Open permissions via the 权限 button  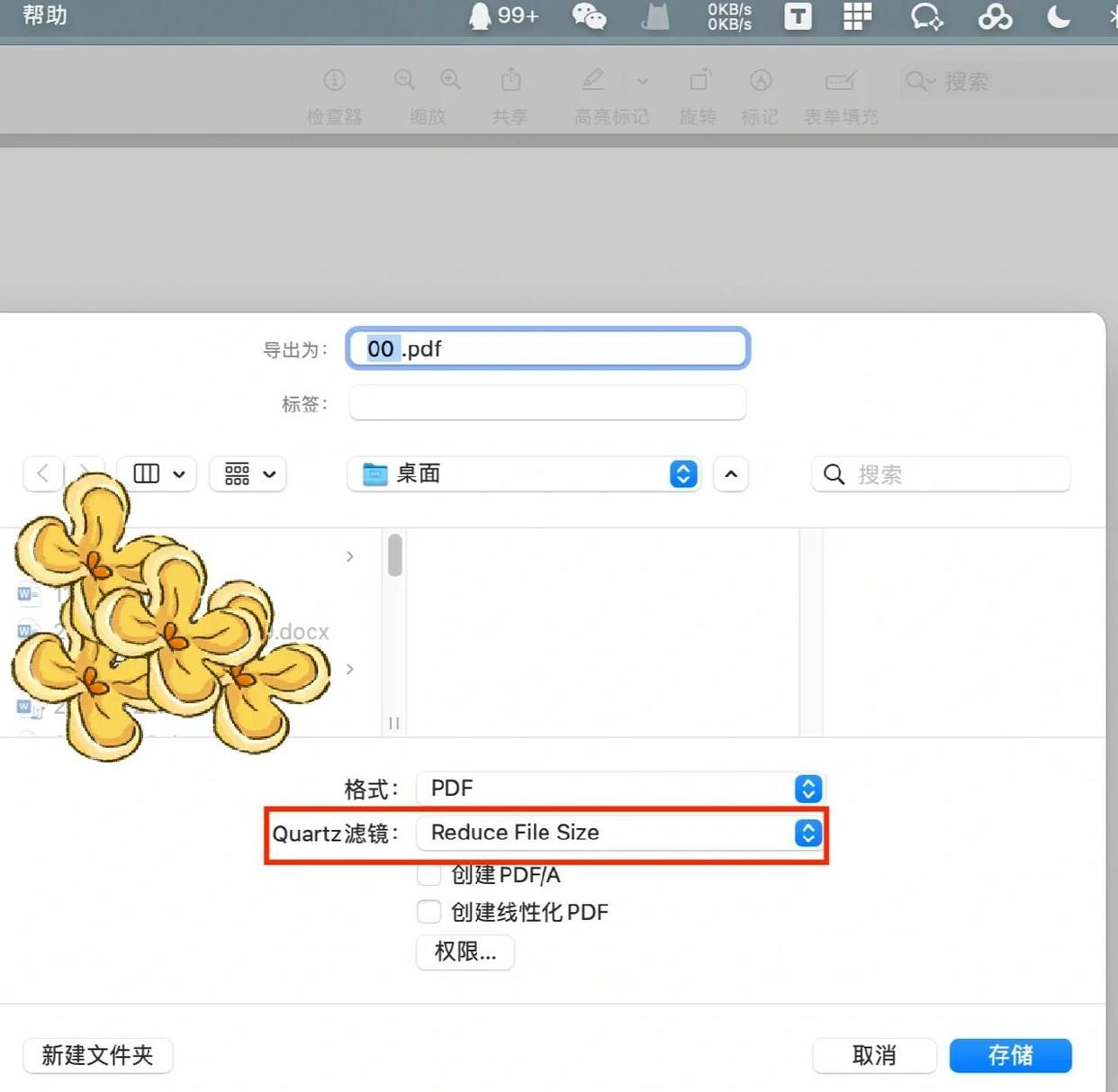[x=464, y=952]
